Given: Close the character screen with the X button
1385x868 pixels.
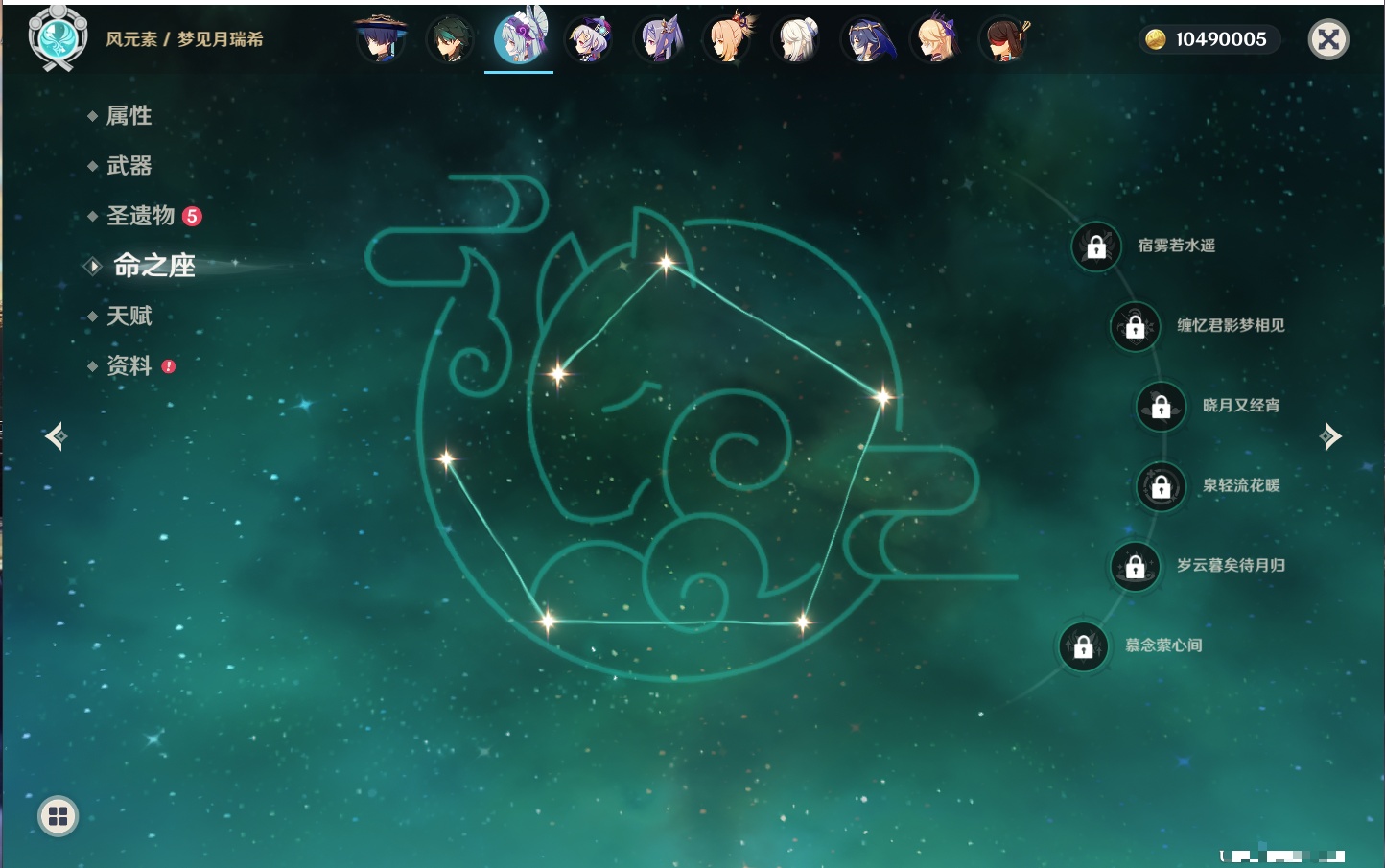Looking at the screenshot, I should click(1328, 39).
